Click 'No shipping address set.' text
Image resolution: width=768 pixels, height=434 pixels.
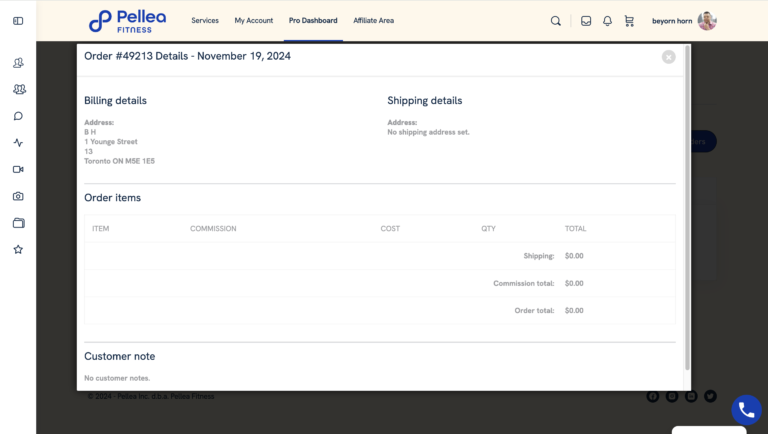pyautogui.click(x=428, y=132)
